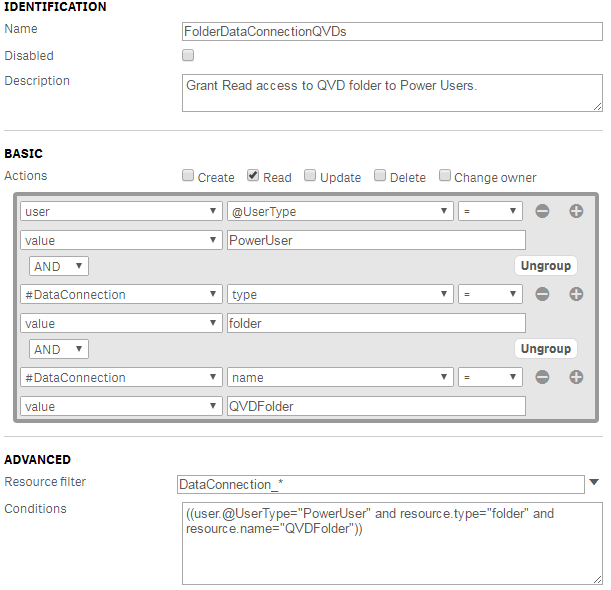611x590 pixels.
Task: Open the @UserType attribute dropdown
Action: (x=339, y=211)
